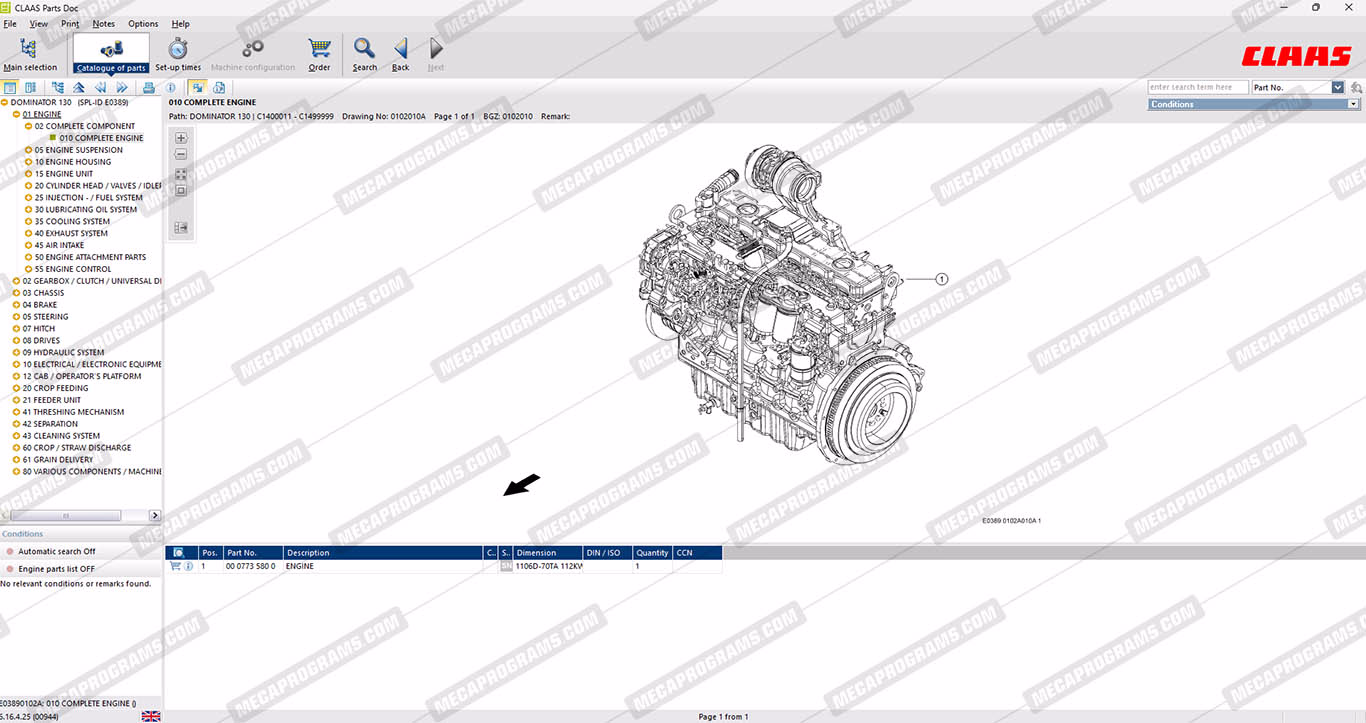Click the next double-arrow icon
The height and width of the screenshot is (723, 1366).
[x=122, y=88]
